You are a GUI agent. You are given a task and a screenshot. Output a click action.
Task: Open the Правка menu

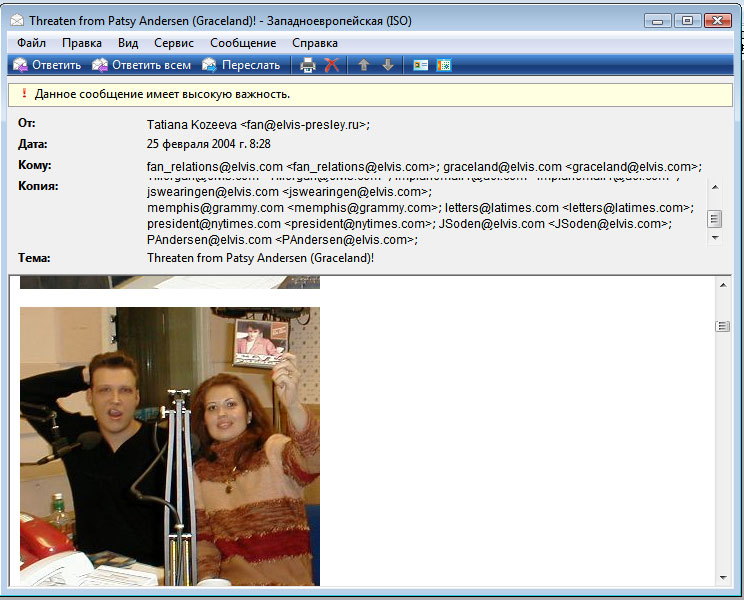(82, 43)
